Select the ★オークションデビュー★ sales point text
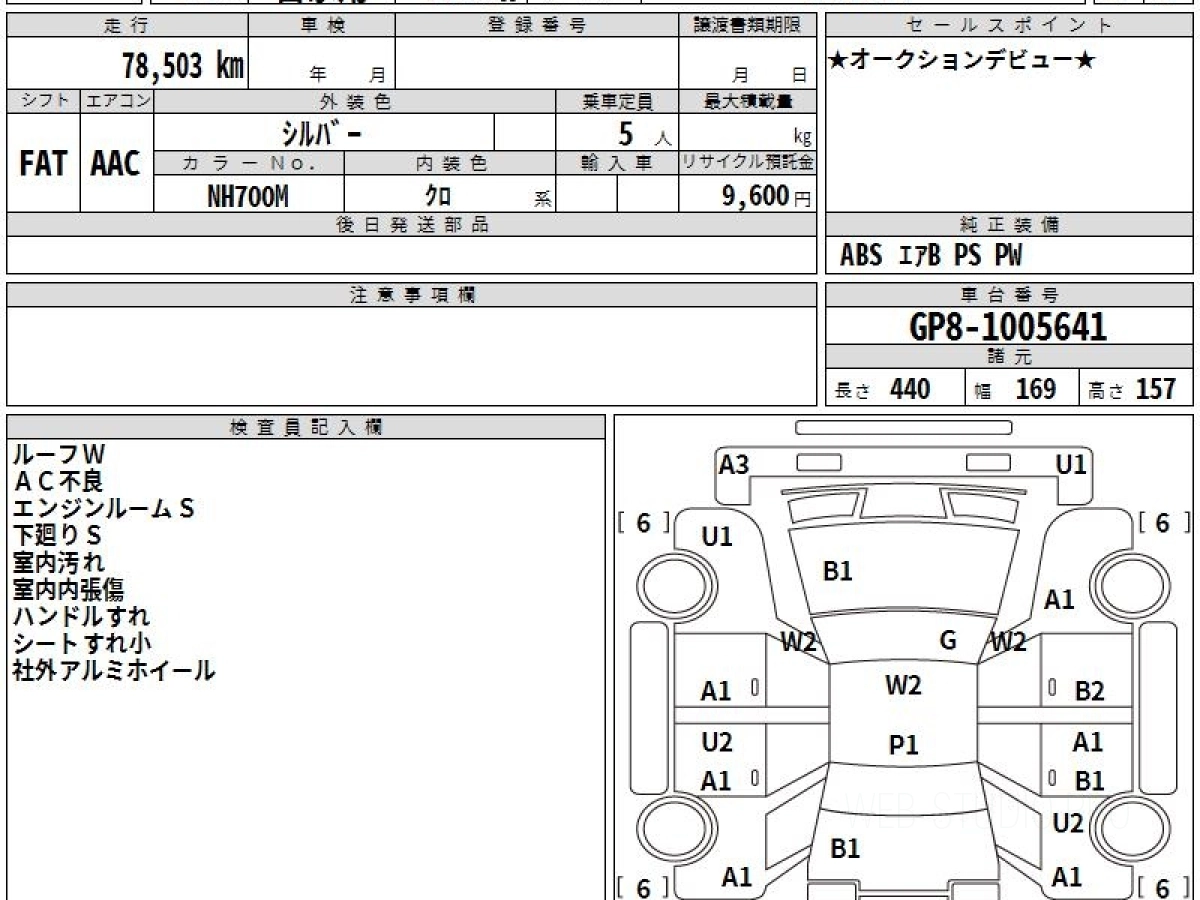This screenshot has height=900, width=1200. coord(962,60)
